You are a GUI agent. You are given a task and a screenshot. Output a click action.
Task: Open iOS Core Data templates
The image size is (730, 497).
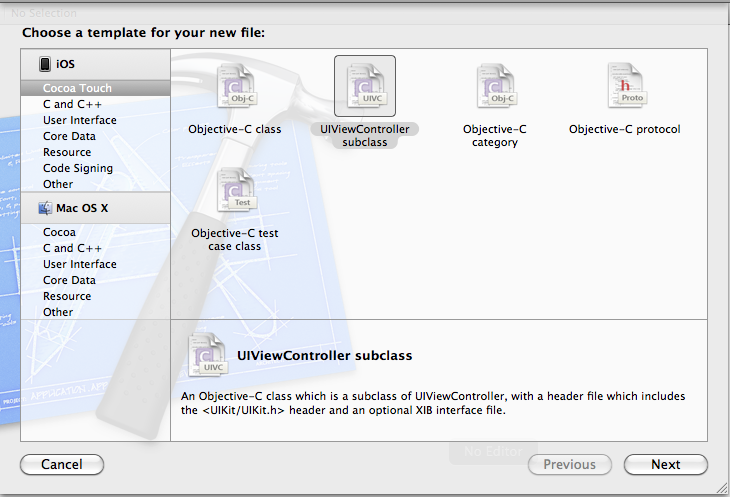95,136
